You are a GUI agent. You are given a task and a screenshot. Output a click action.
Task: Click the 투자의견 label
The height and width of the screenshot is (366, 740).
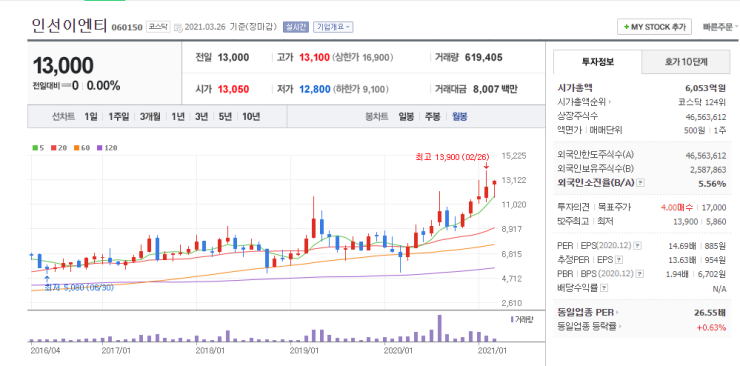tap(573, 207)
